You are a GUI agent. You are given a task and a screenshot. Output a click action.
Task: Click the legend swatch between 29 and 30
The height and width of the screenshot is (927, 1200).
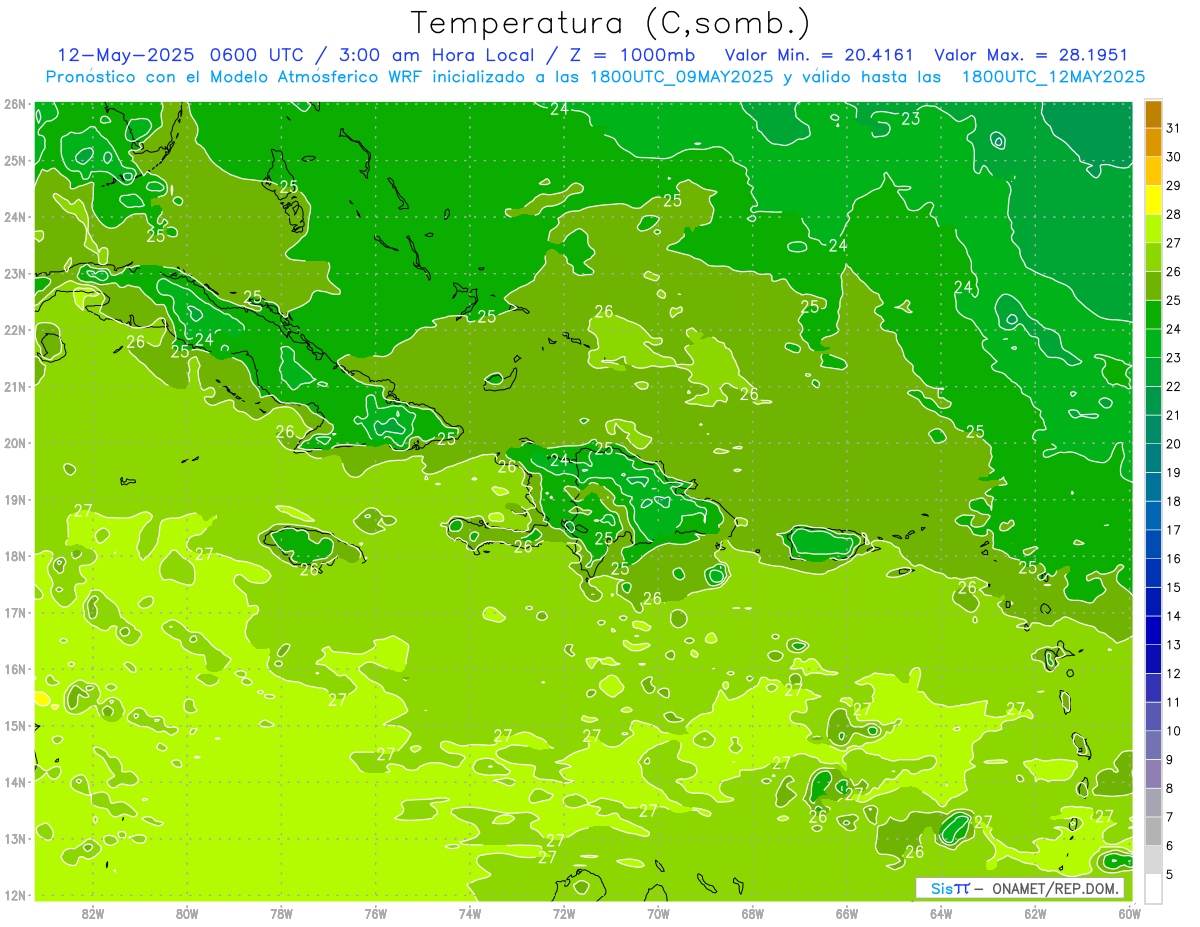pos(1153,171)
